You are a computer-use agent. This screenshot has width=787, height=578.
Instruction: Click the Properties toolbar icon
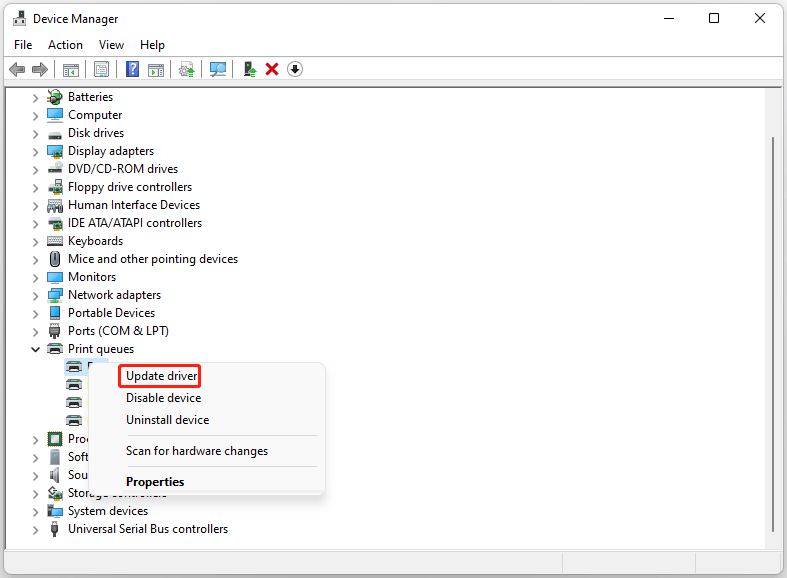tap(101, 69)
